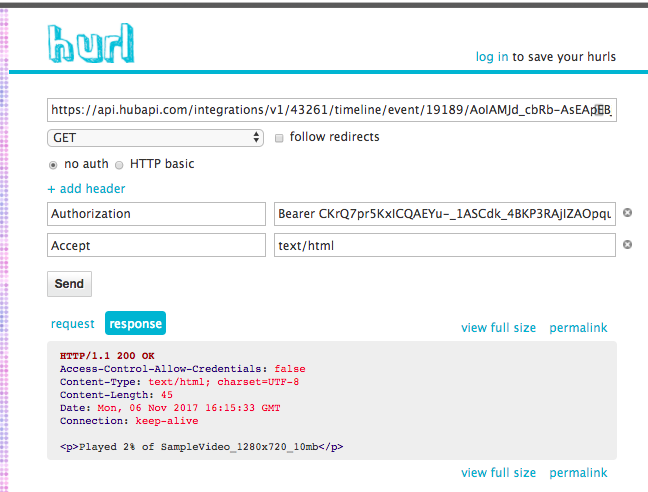Click + add header link
The image size is (648, 492).
tap(86, 189)
